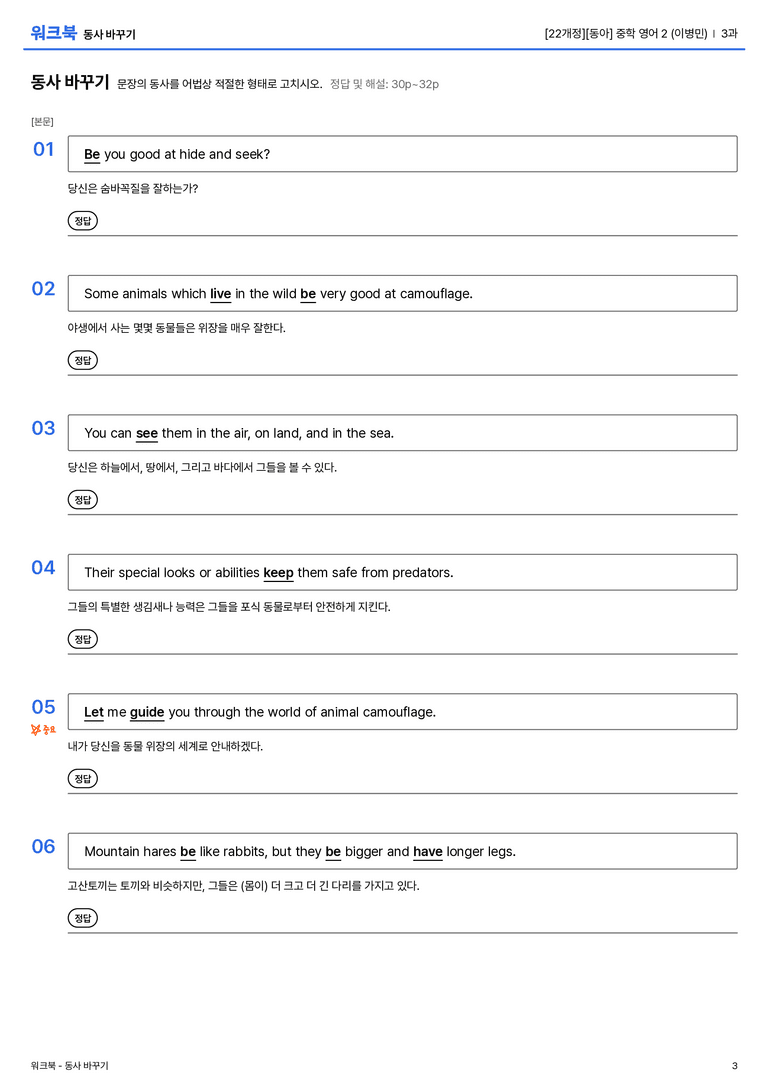Click the red 중요 star mark

coord(43,729)
